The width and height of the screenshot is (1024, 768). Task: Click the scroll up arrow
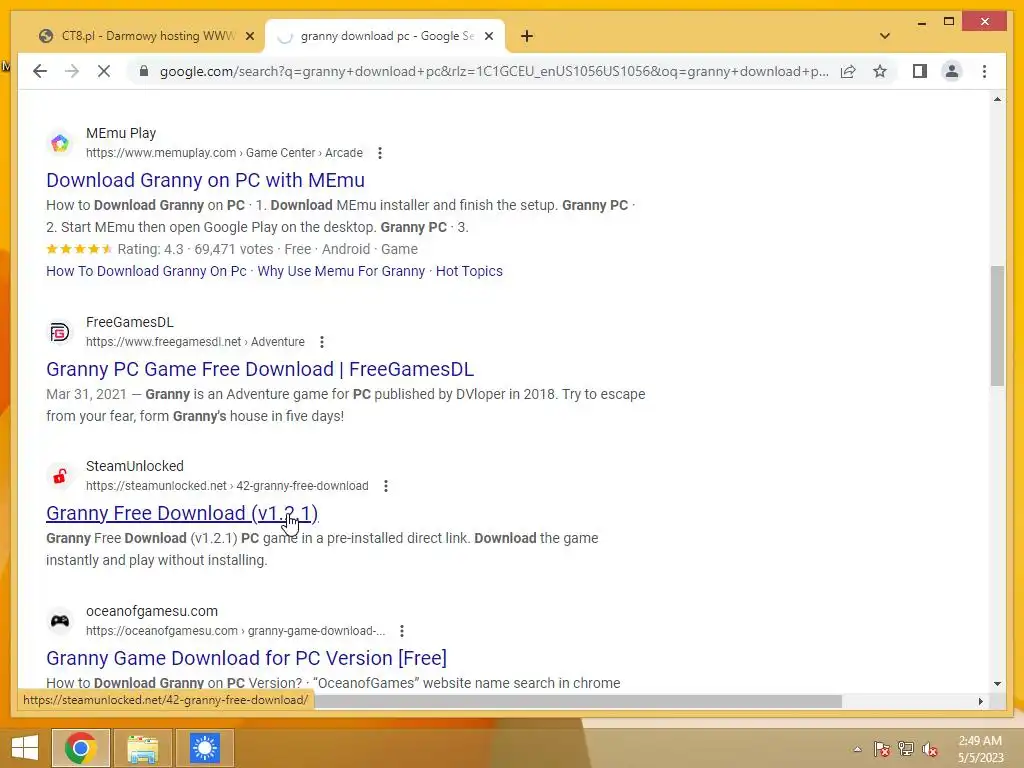tap(997, 99)
